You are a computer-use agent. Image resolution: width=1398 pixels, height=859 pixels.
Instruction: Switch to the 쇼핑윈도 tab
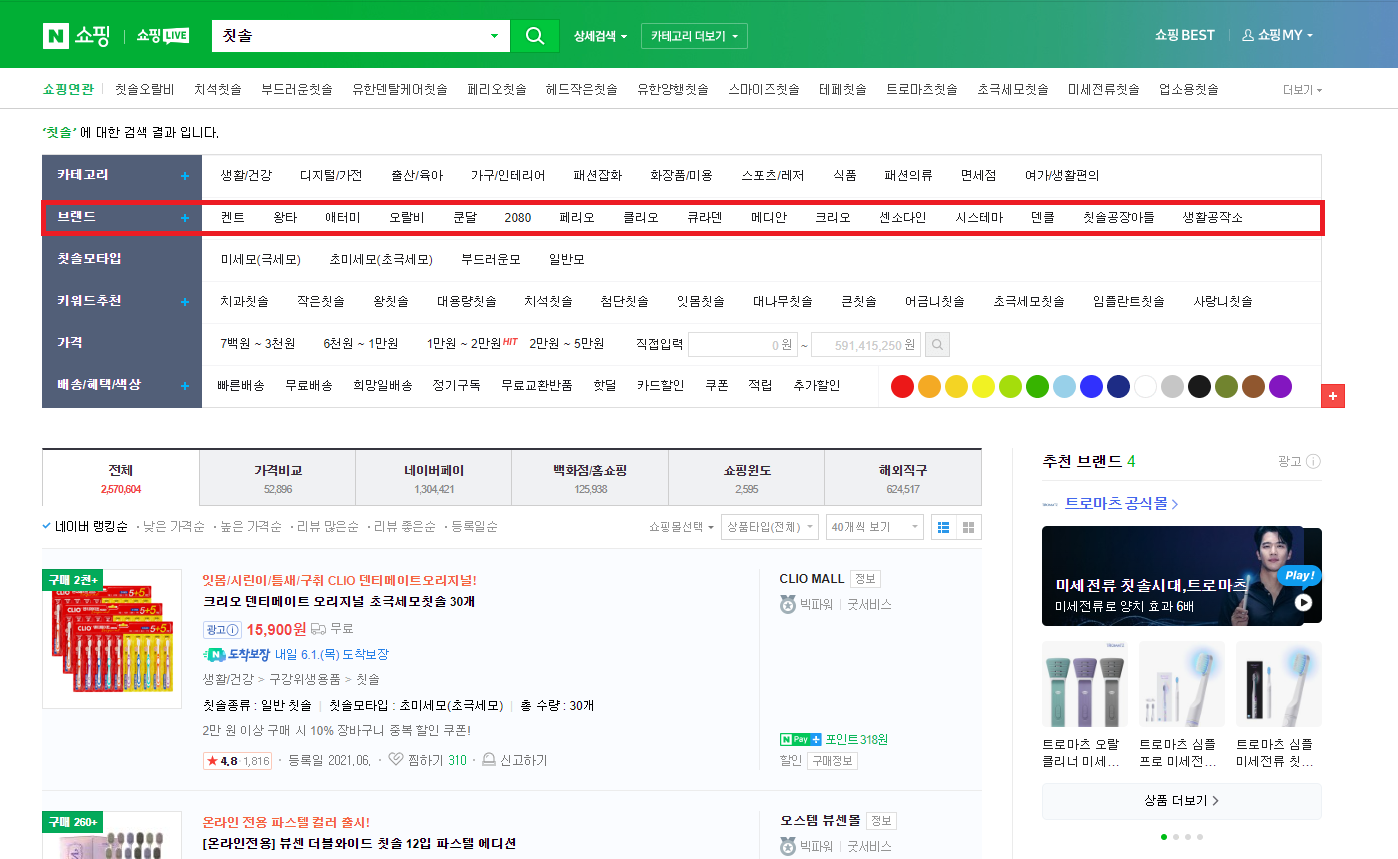(746, 478)
